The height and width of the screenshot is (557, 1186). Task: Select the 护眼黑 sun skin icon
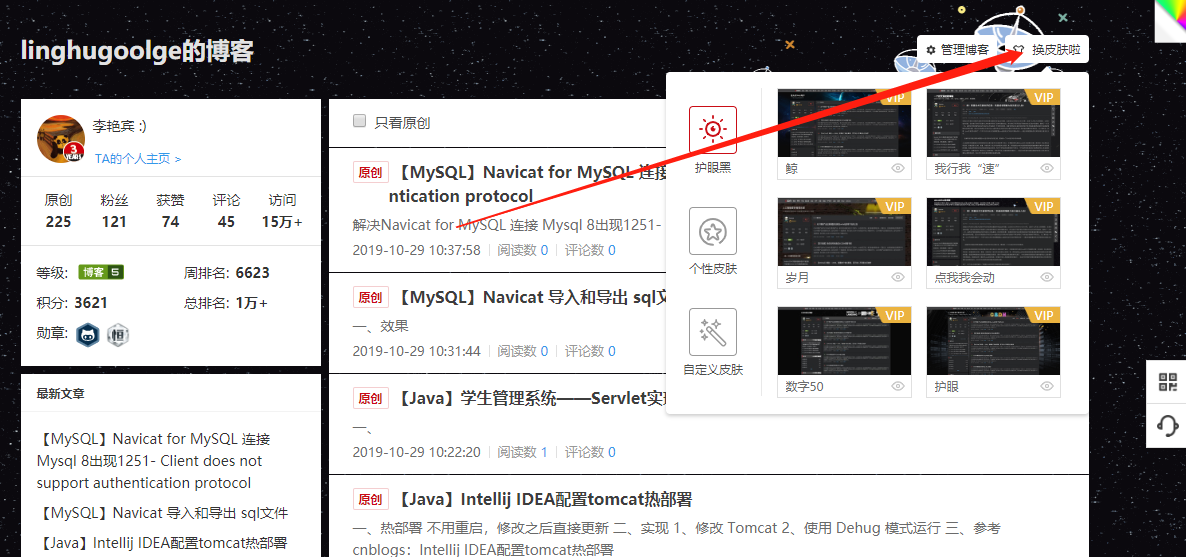coord(713,130)
